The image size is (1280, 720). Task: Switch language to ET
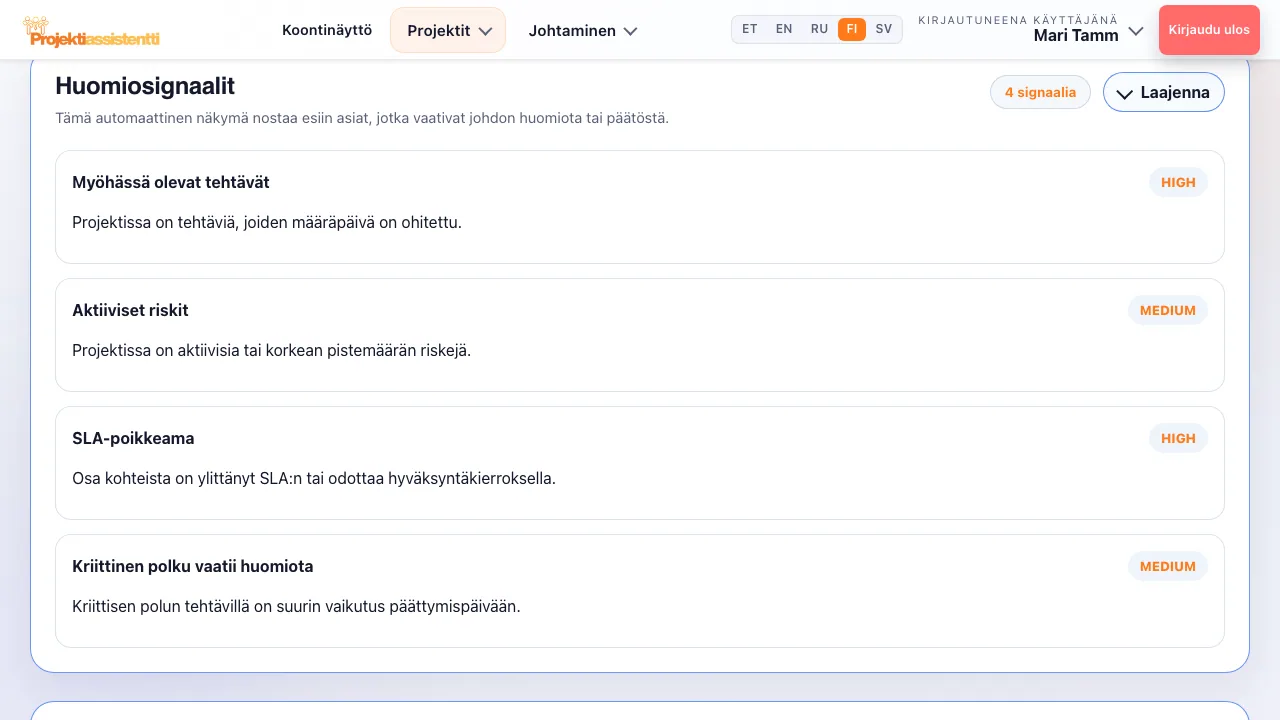pos(750,29)
